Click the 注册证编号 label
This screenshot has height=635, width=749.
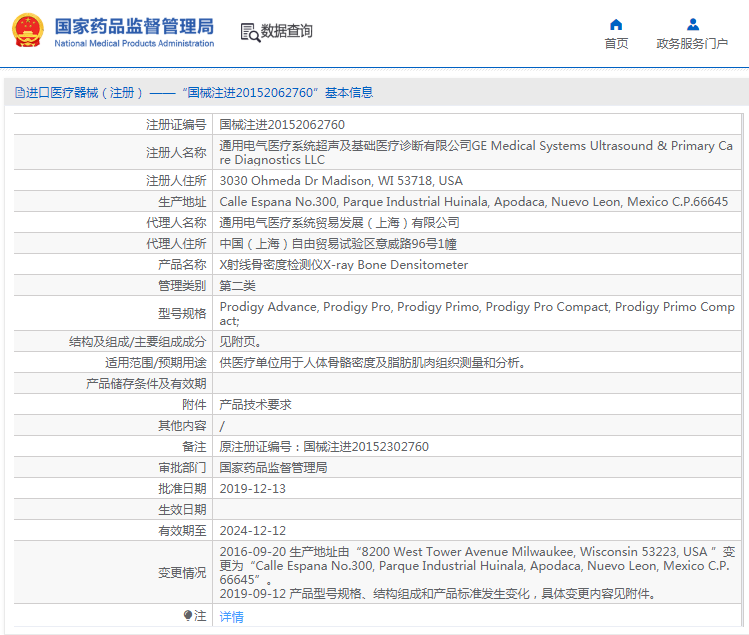point(176,125)
